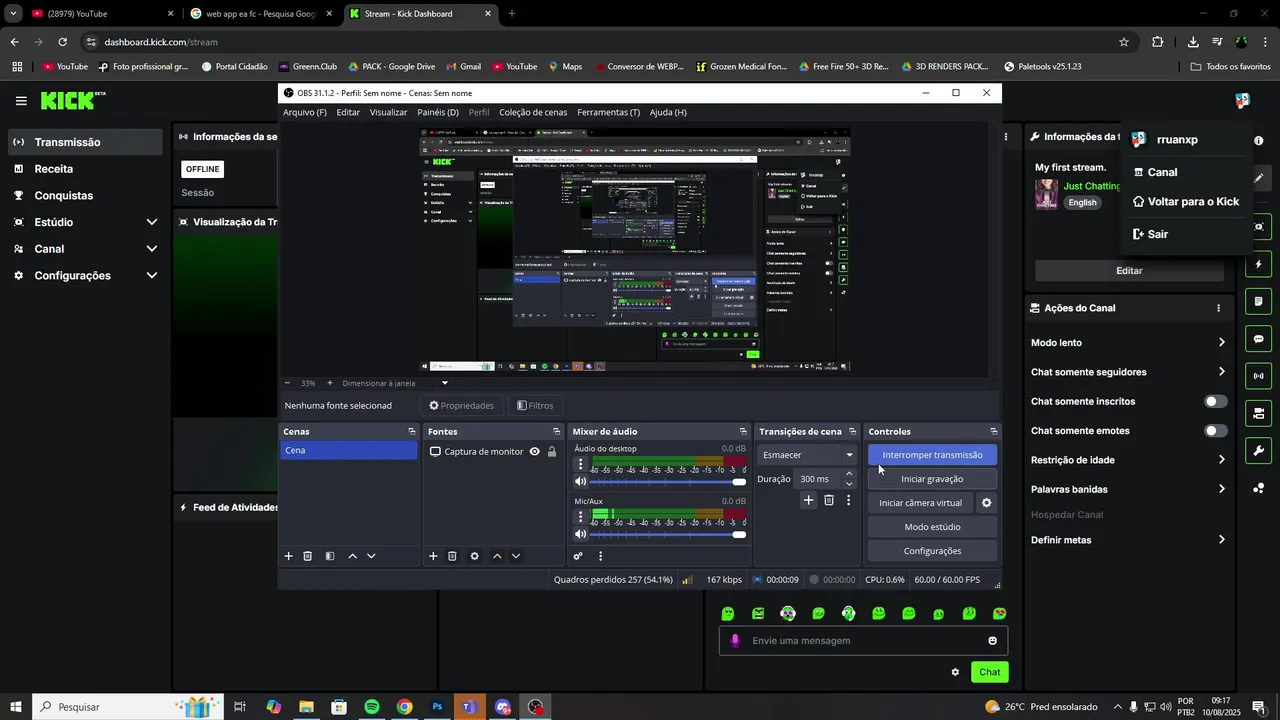Move scene up in Cenas panel

tap(352, 556)
